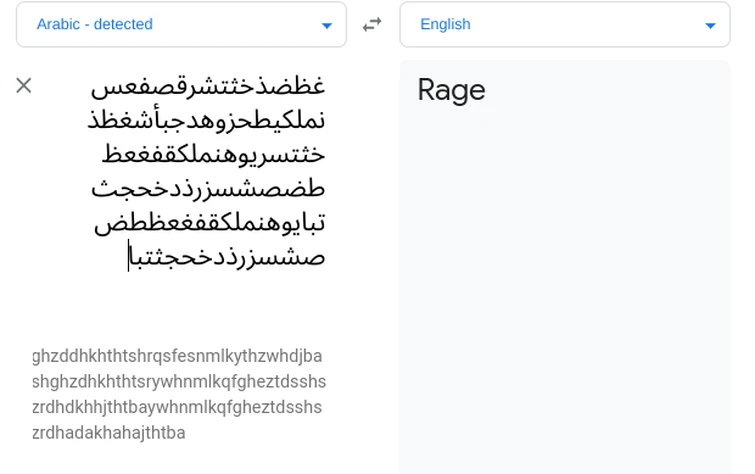Viewport: 755px width, 474px height.
Task: Click the fifth line of Arabic input
Action: (x=209, y=223)
